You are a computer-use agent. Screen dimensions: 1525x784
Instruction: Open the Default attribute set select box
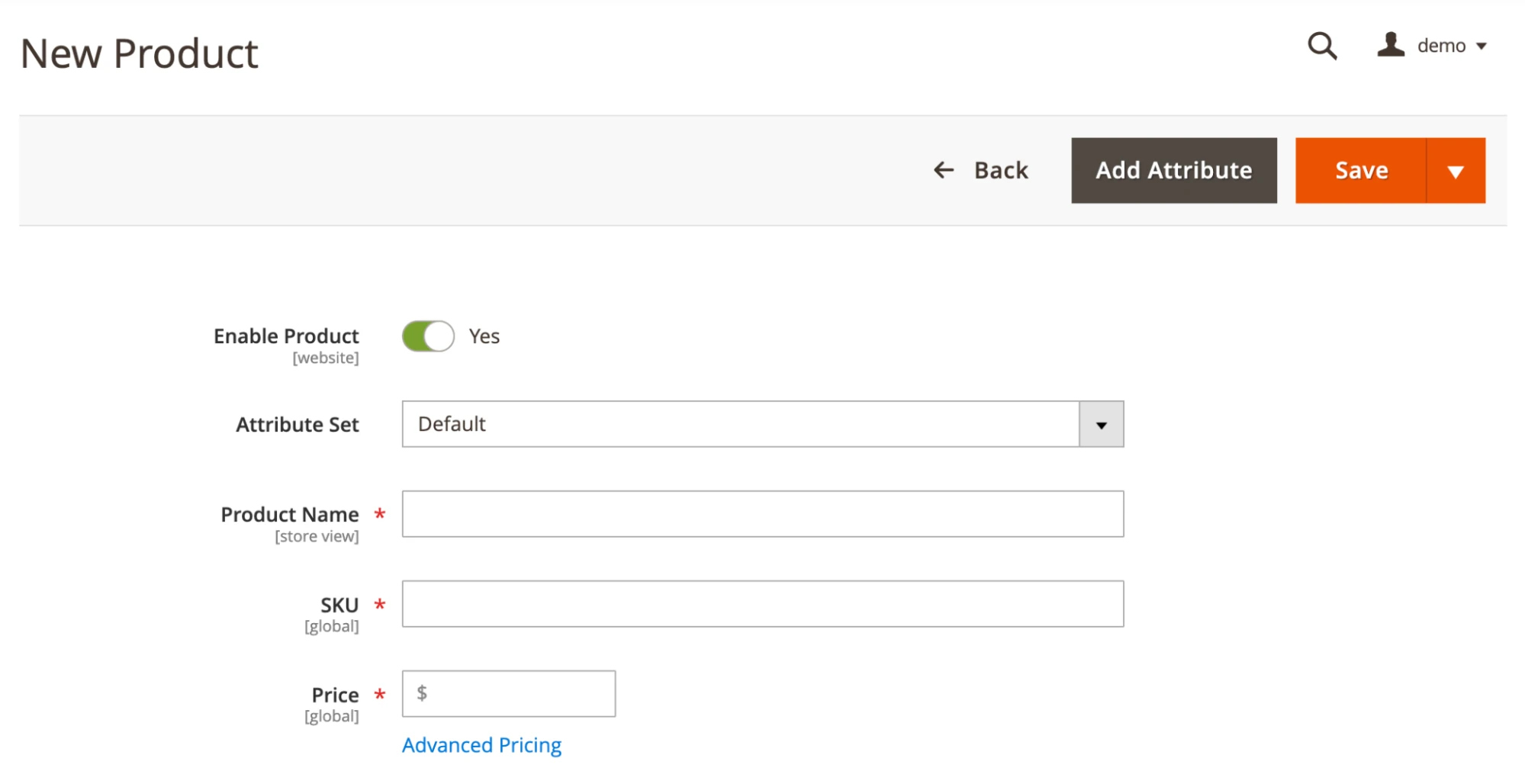(x=740, y=425)
